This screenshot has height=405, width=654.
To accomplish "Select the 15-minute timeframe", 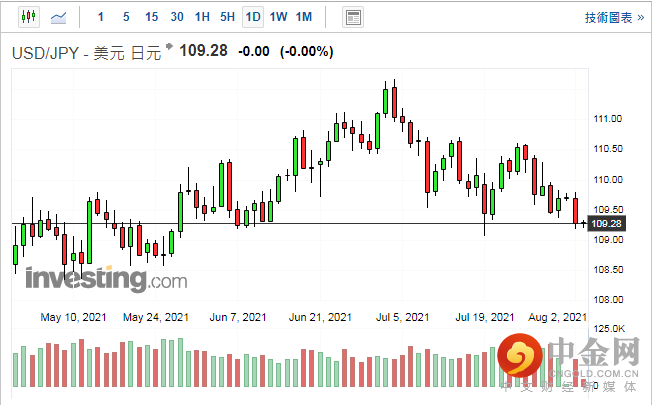I will pos(151,17).
